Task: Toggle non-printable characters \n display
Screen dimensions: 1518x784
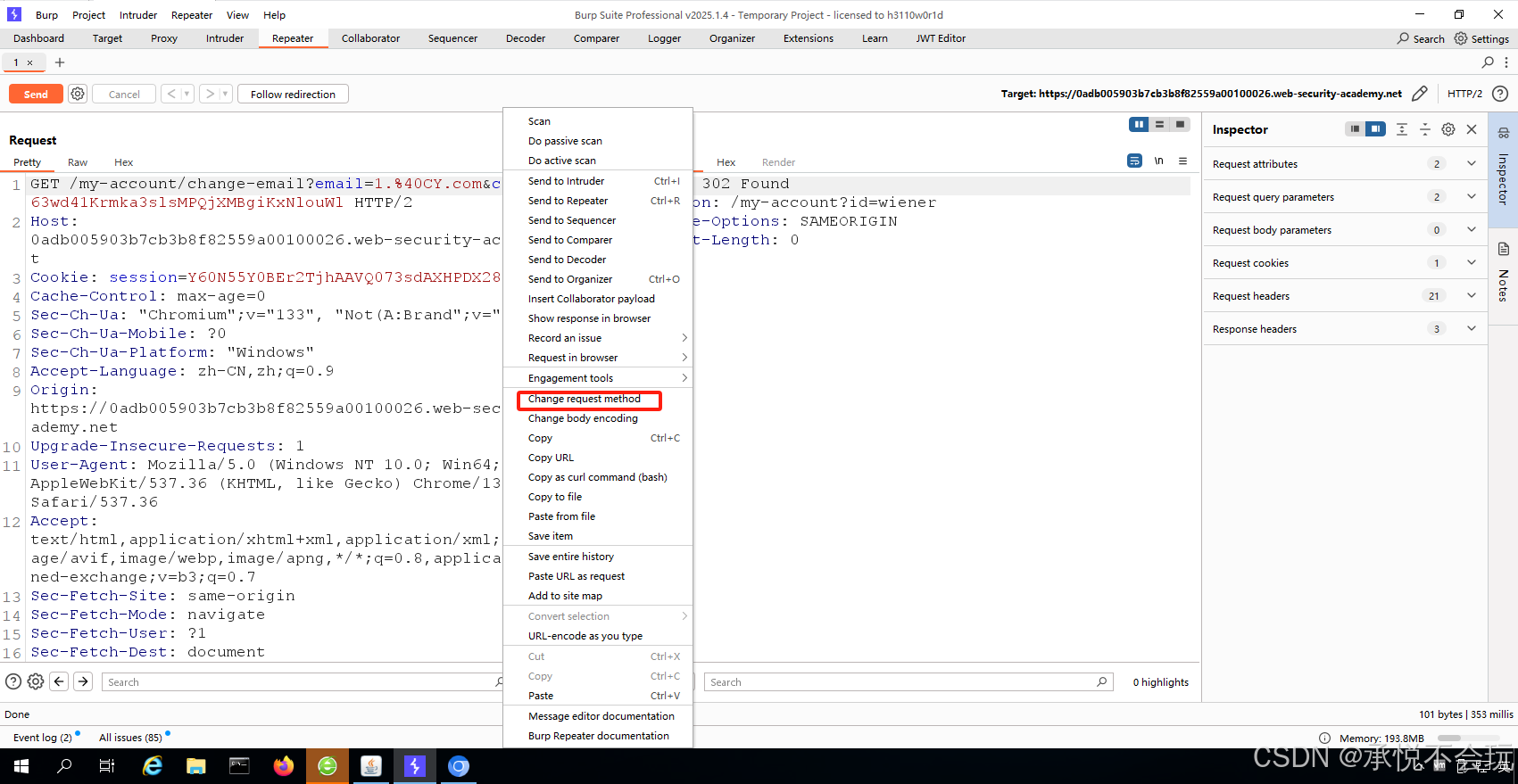Action: (1158, 161)
